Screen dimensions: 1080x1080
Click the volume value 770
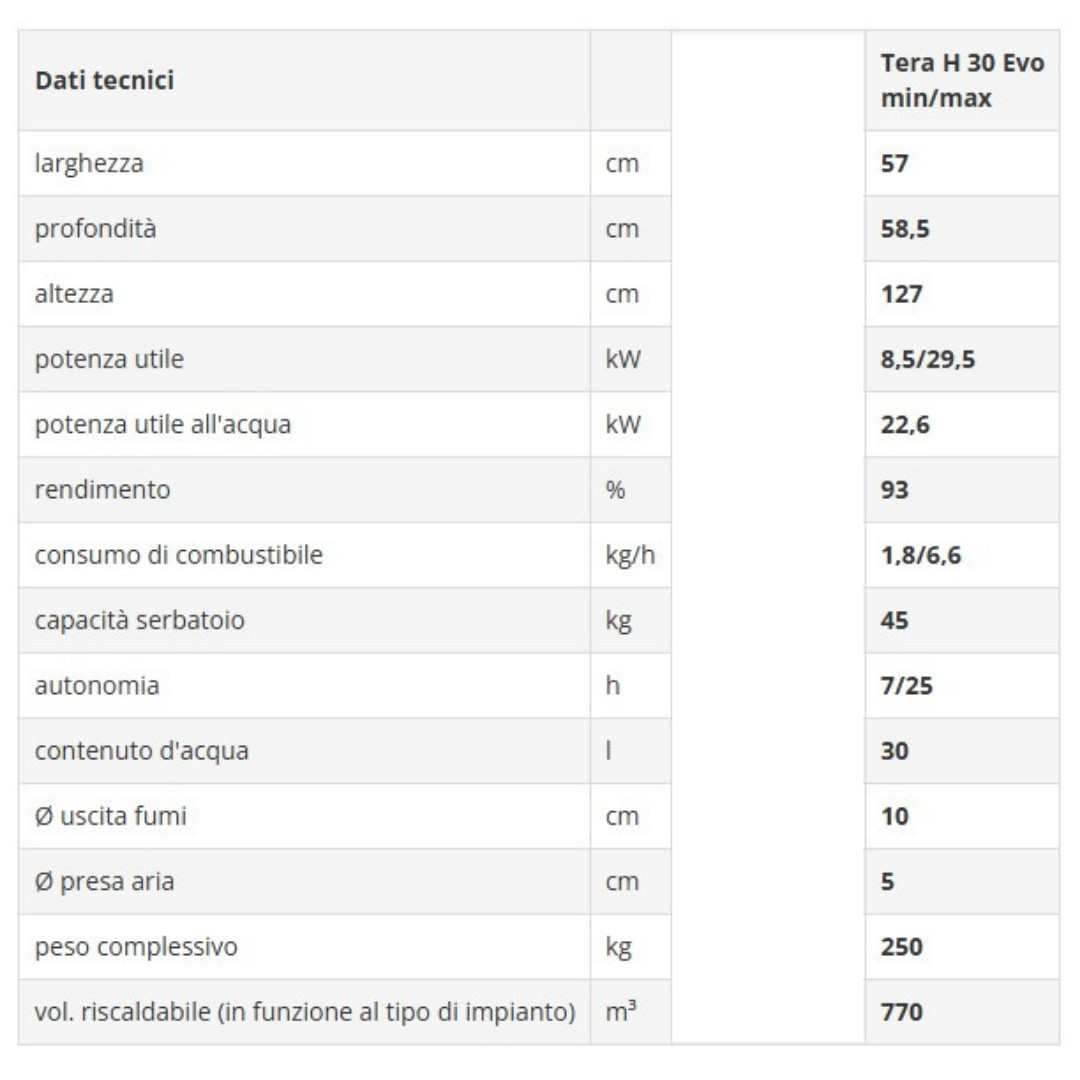[901, 1012]
